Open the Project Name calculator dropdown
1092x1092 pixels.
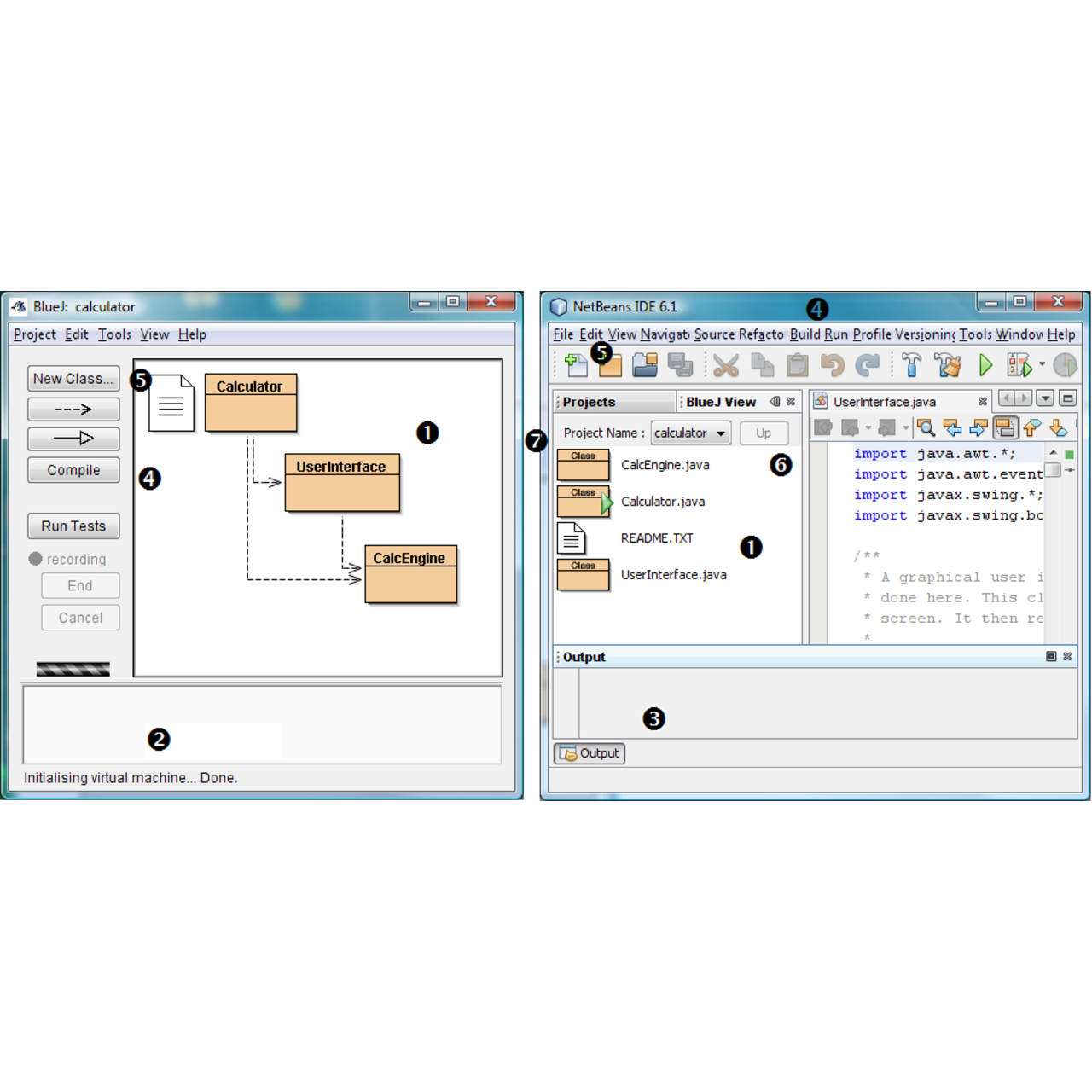[690, 433]
